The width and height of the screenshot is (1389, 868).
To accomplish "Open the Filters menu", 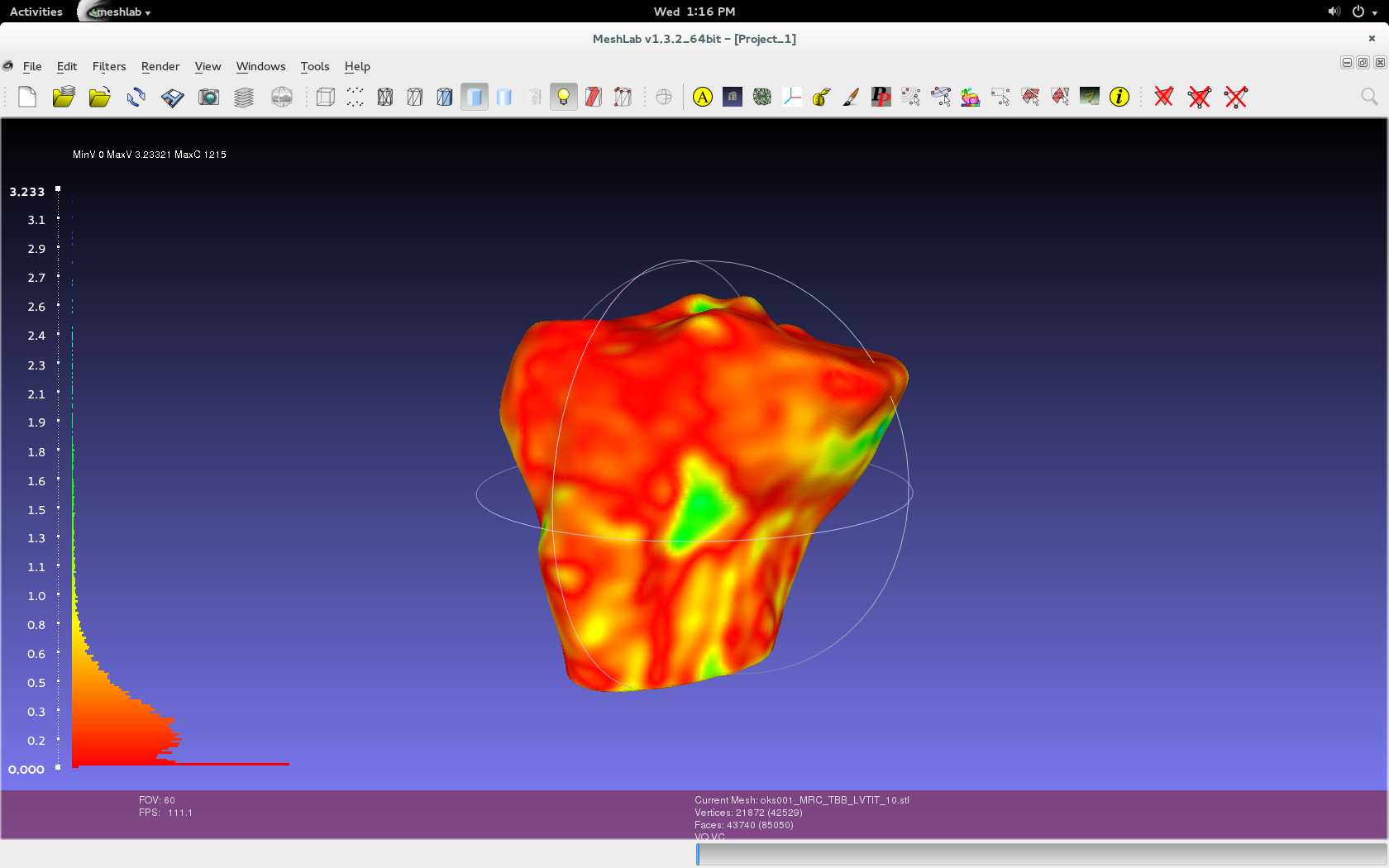I will tap(109, 66).
